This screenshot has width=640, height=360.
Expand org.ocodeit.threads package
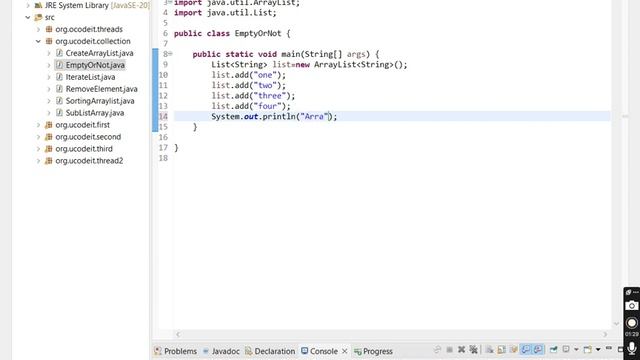[38, 29]
